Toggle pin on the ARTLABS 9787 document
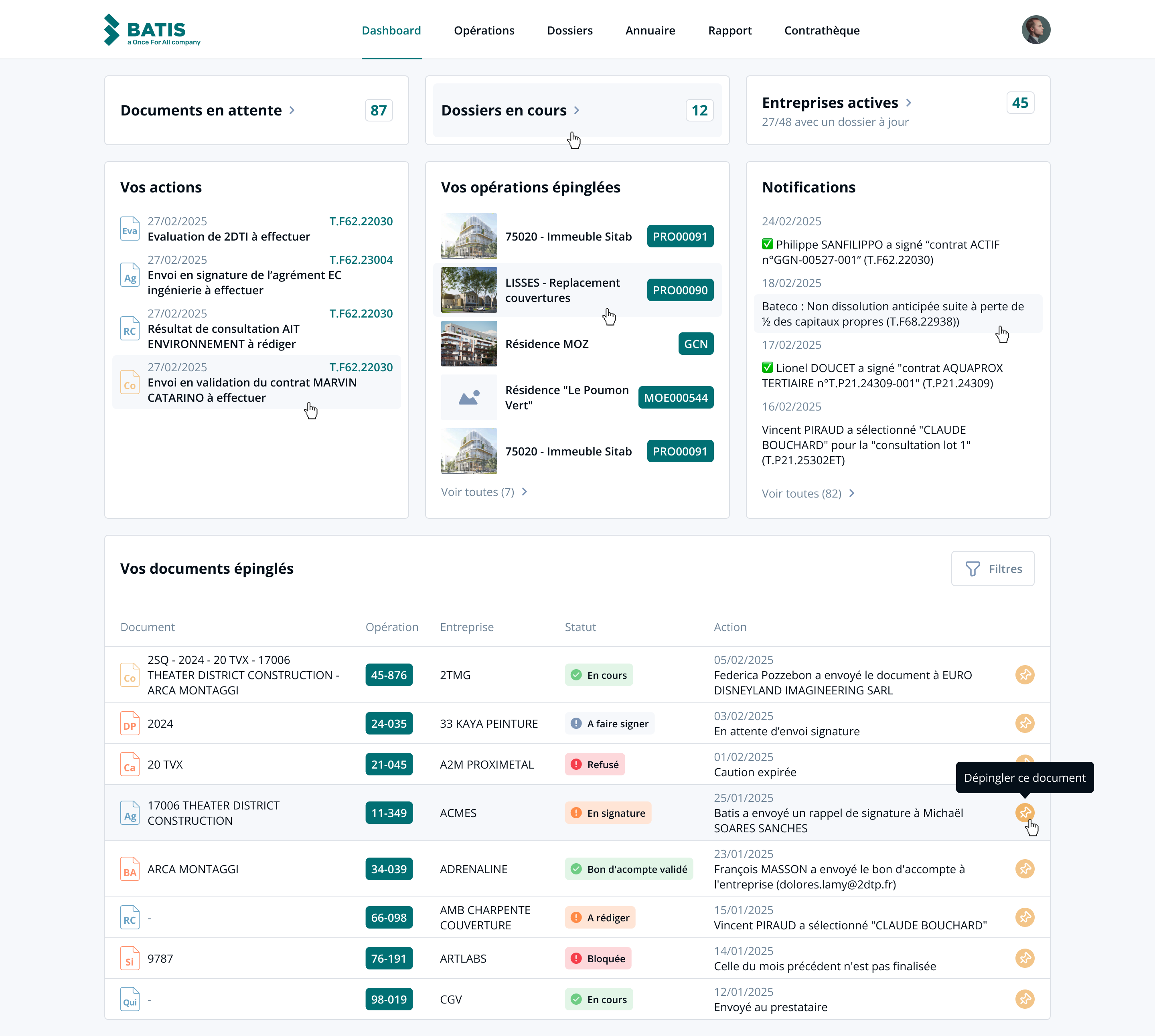This screenshot has height=1036, width=1155. 1025,958
